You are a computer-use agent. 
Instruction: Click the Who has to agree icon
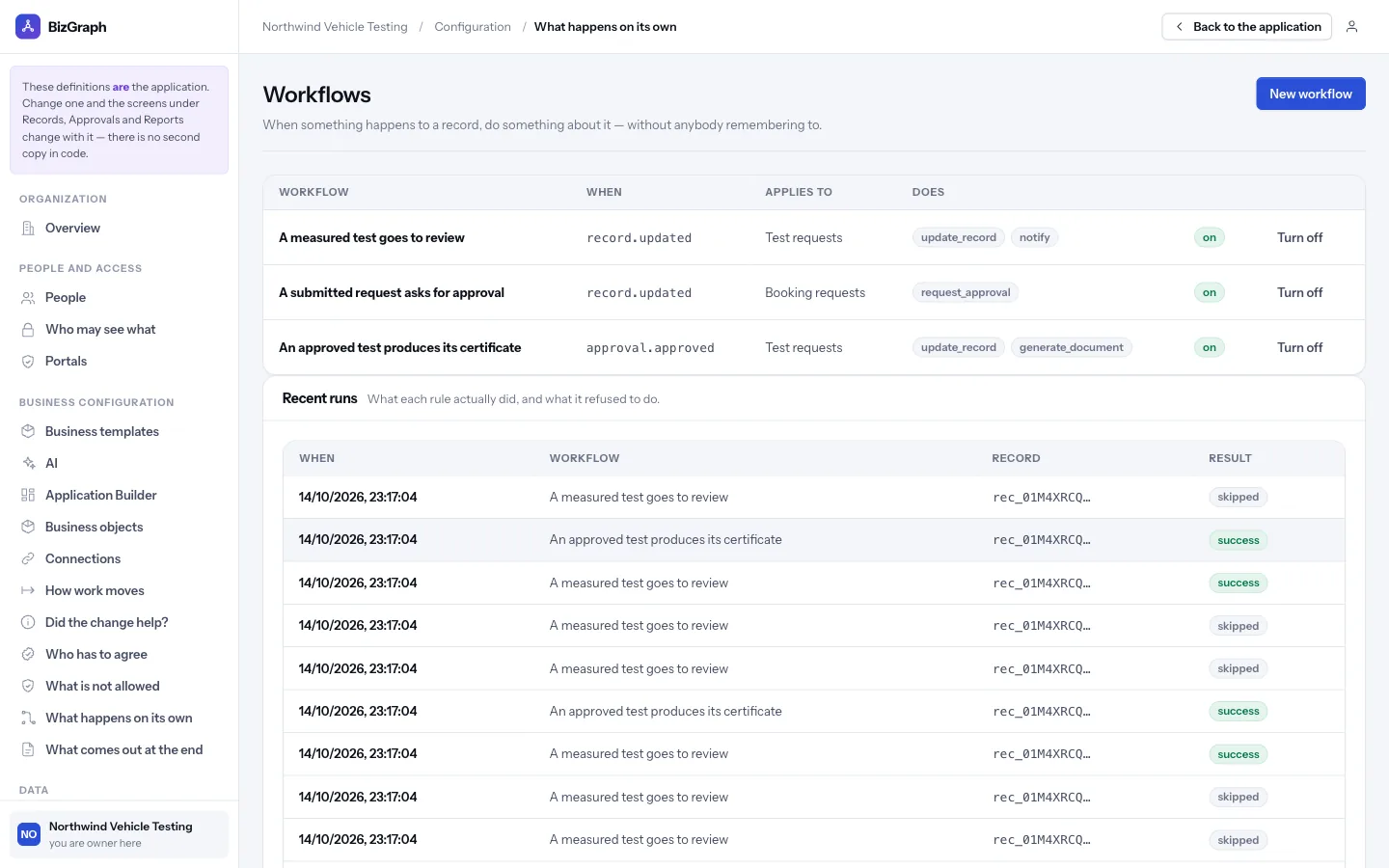[x=28, y=655]
